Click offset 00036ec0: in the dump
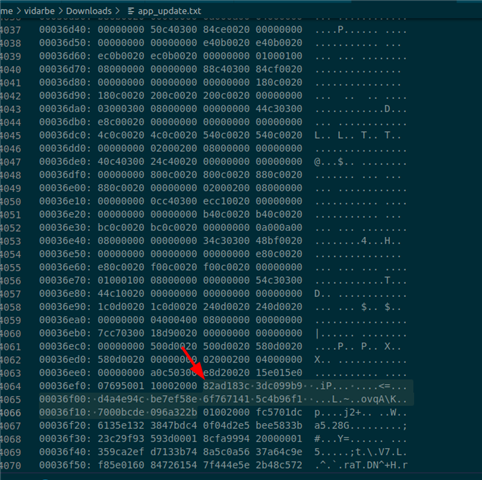The image size is (482, 480). click(65, 347)
